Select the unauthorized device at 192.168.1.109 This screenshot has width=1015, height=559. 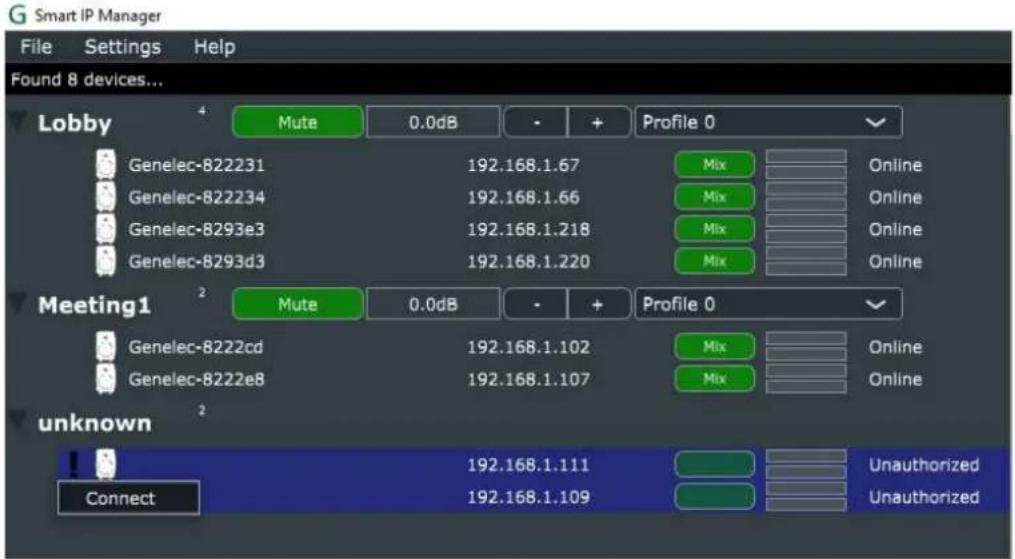click(534, 497)
